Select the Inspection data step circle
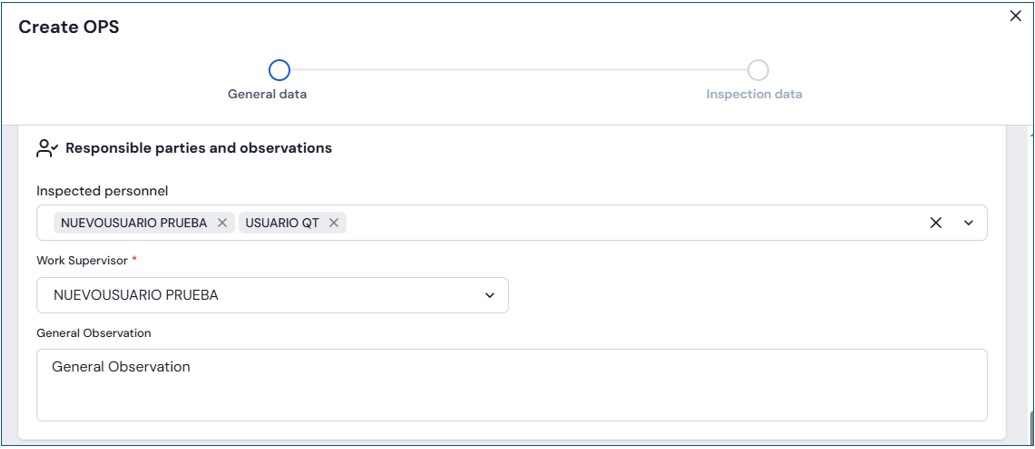The height and width of the screenshot is (449, 1035). [x=758, y=70]
